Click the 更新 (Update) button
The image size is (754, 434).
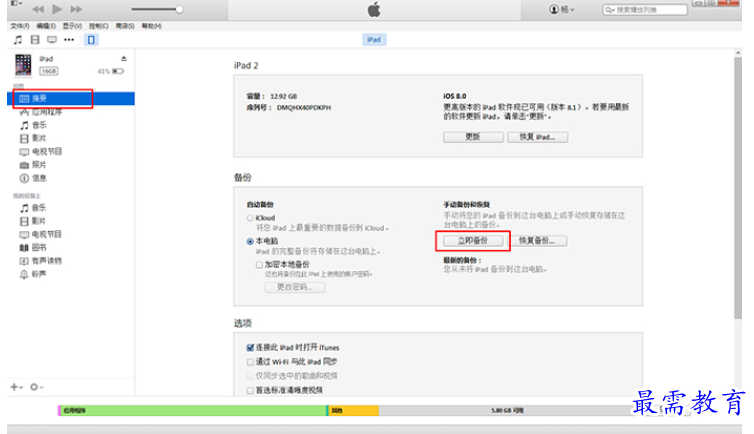coord(473,137)
